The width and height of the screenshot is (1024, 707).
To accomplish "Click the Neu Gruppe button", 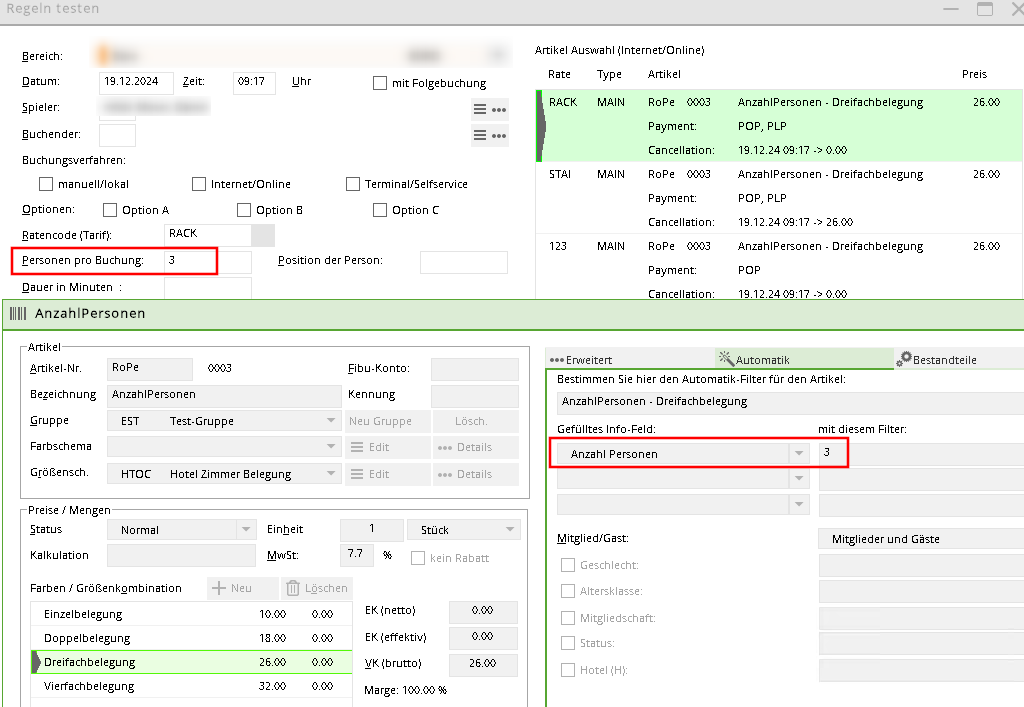I will [x=388, y=421].
